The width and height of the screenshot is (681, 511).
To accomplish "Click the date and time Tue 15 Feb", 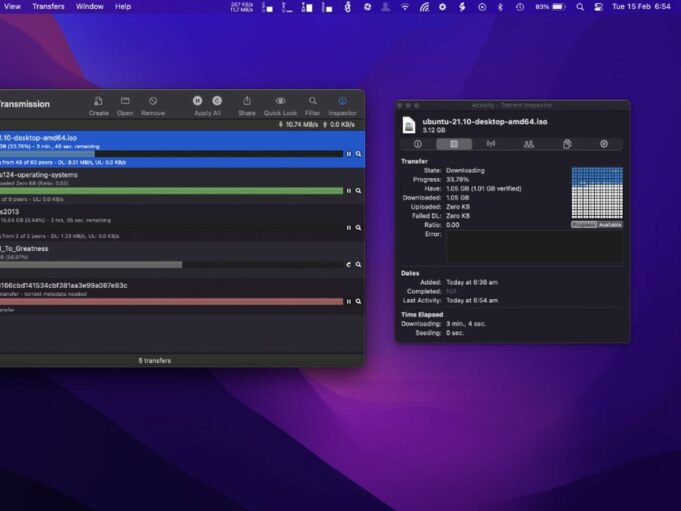I will [641, 7].
